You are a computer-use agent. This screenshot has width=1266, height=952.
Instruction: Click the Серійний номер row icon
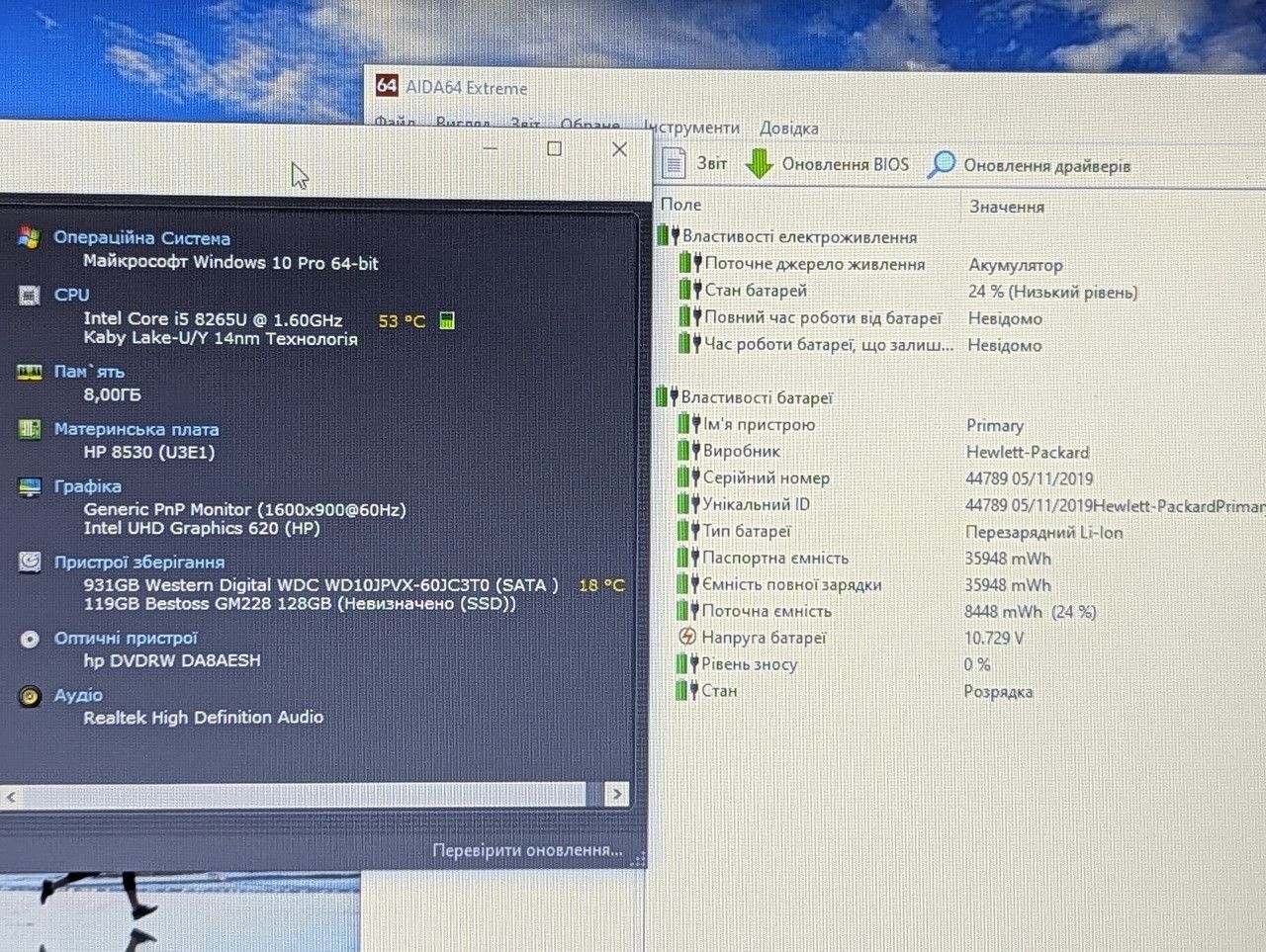(689, 477)
